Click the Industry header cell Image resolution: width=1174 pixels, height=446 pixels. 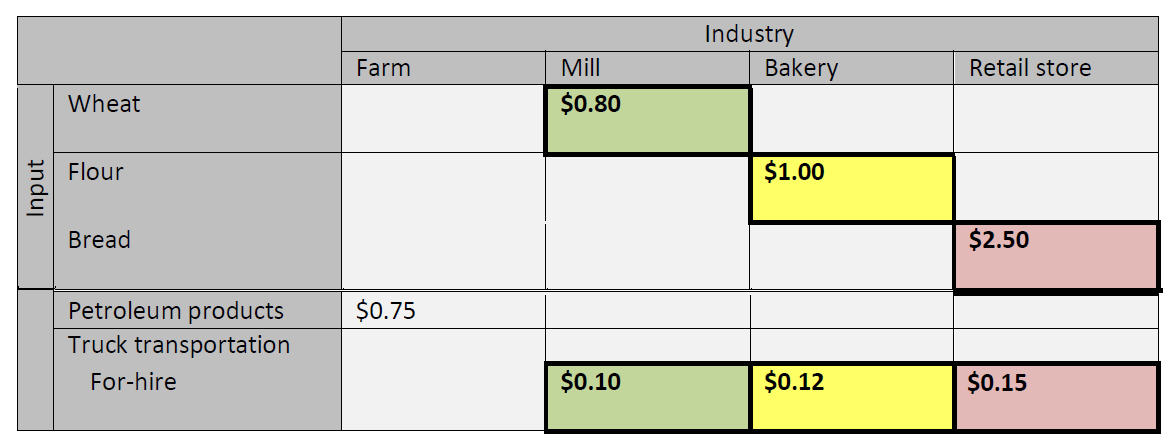point(749,34)
